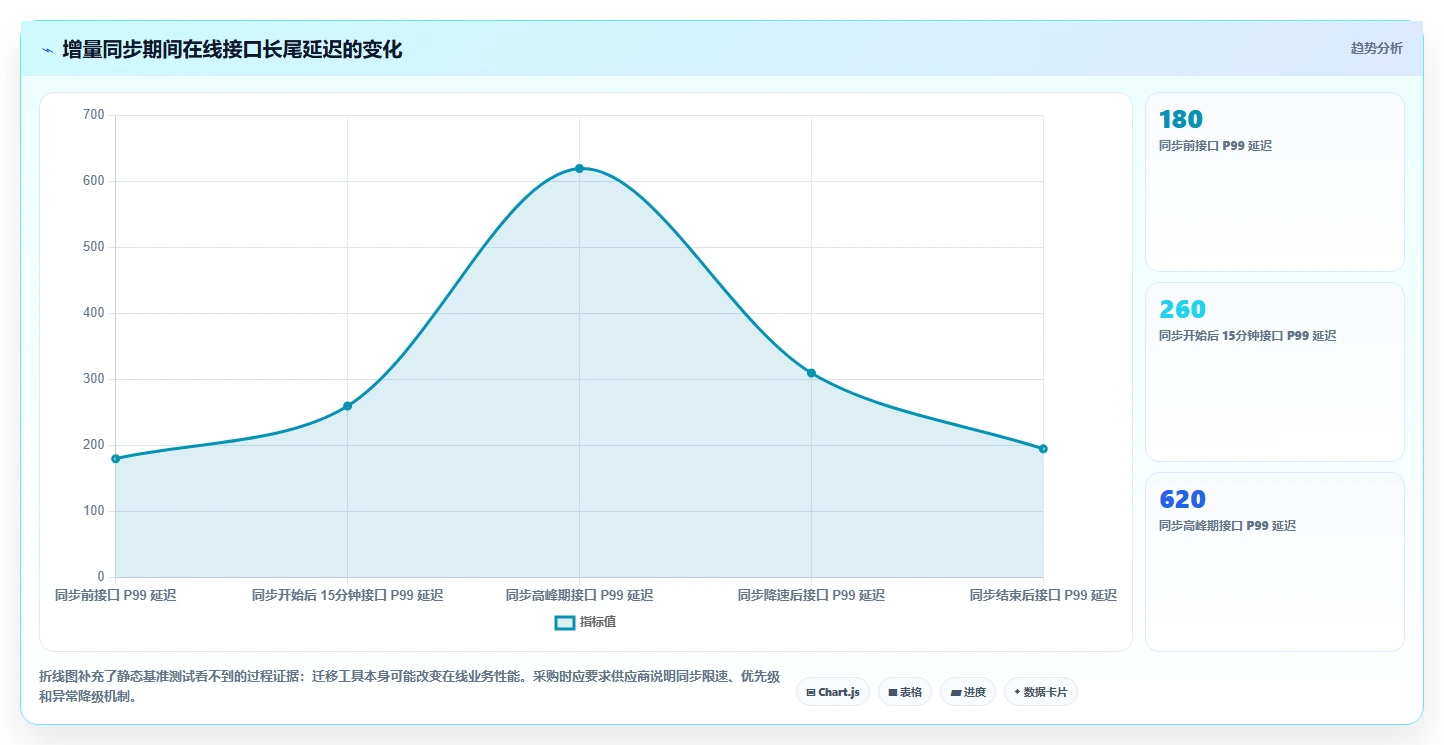This screenshot has width=1444, height=745.
Task: Click the 指标值 legend label
Action: tap(598, 623)
